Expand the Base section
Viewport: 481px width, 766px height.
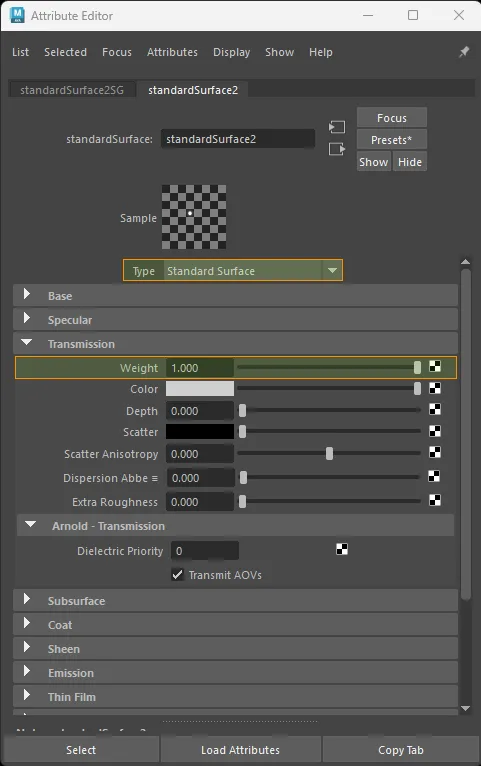point(235,296)
